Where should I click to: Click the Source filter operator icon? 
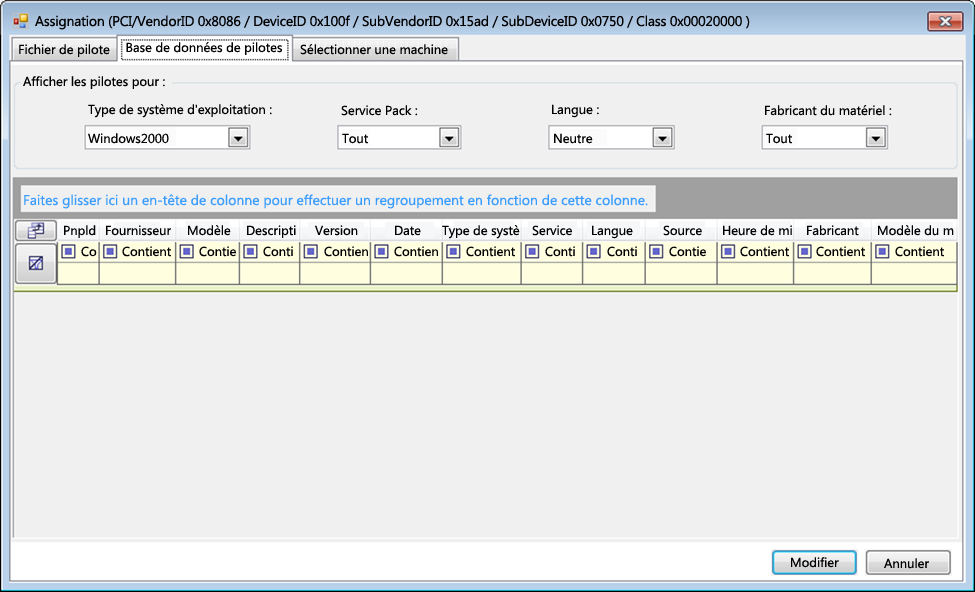(658, 252)
